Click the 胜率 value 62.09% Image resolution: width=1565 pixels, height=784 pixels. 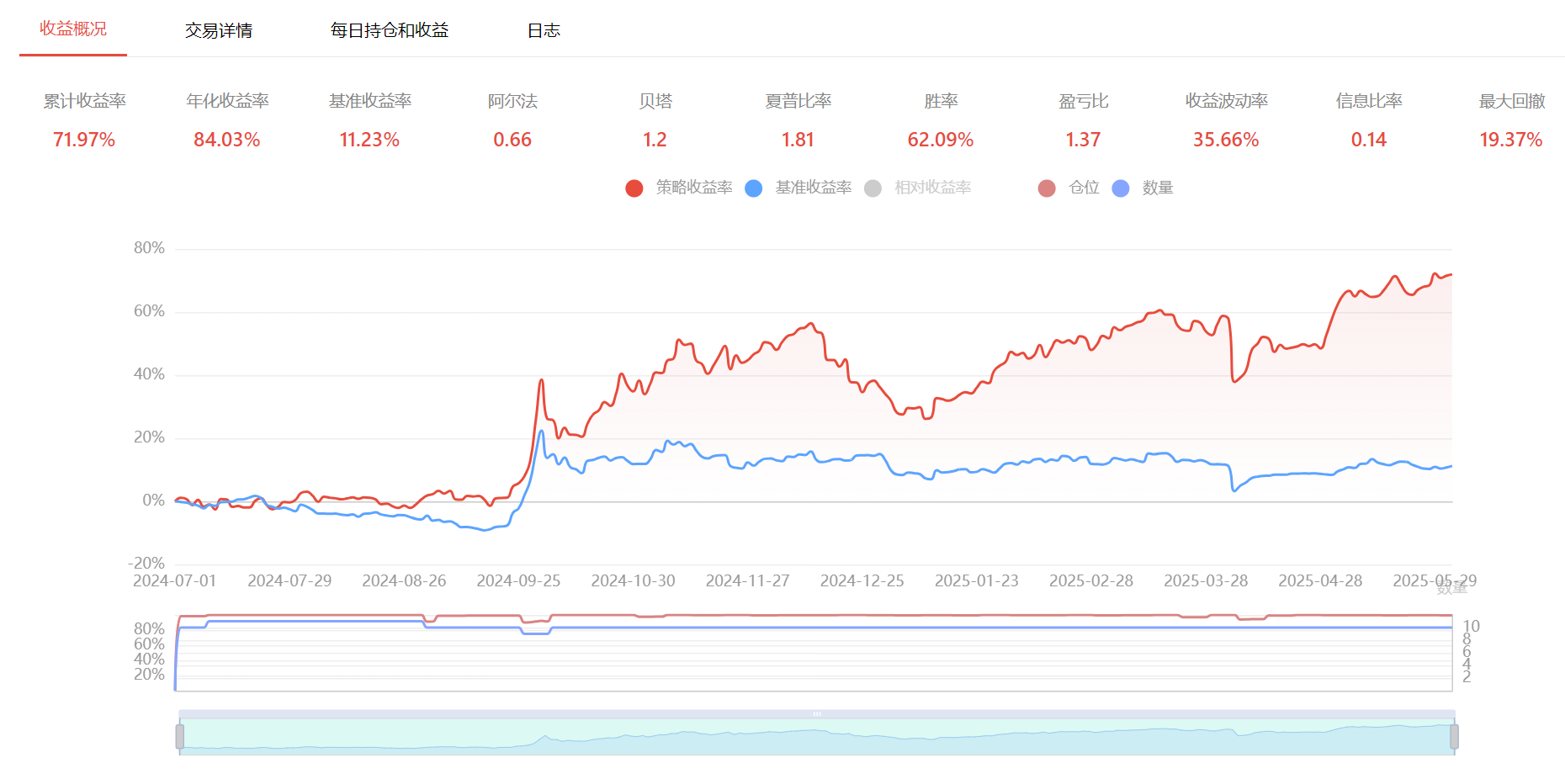[940, 140]
